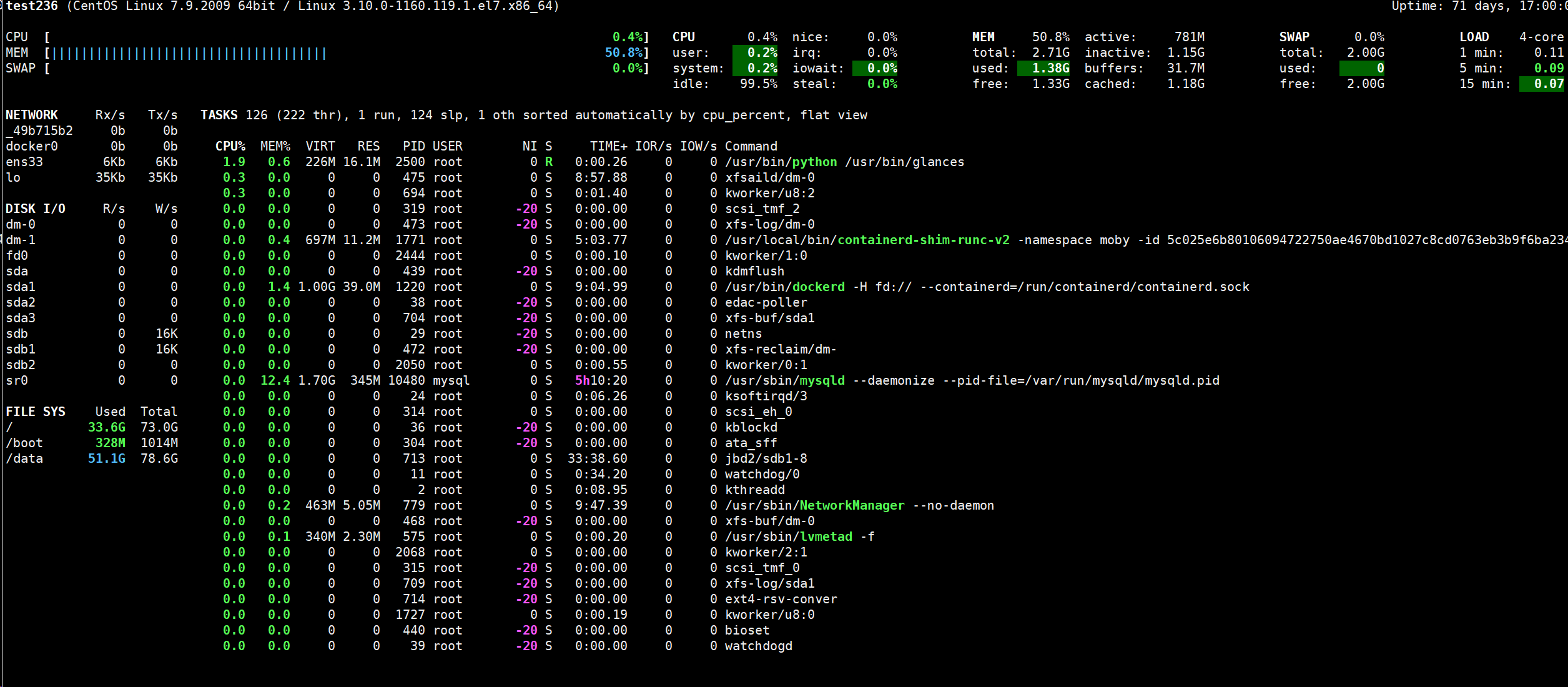1568x687 pixels.
Task: Click the containerd-shim-runc-v2 process command
Action: click(923, 240)
